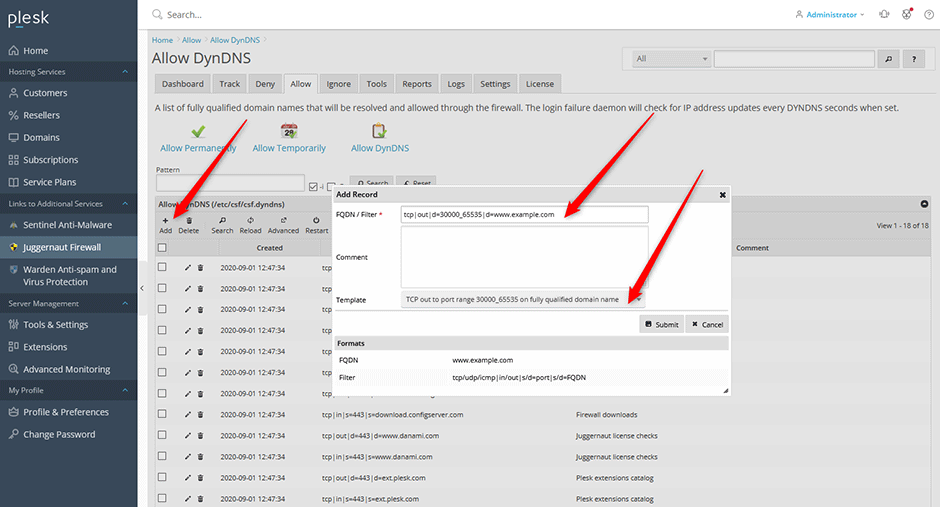Delete the download.configserver.com record

pyautogui.click(x=201, y=415)
